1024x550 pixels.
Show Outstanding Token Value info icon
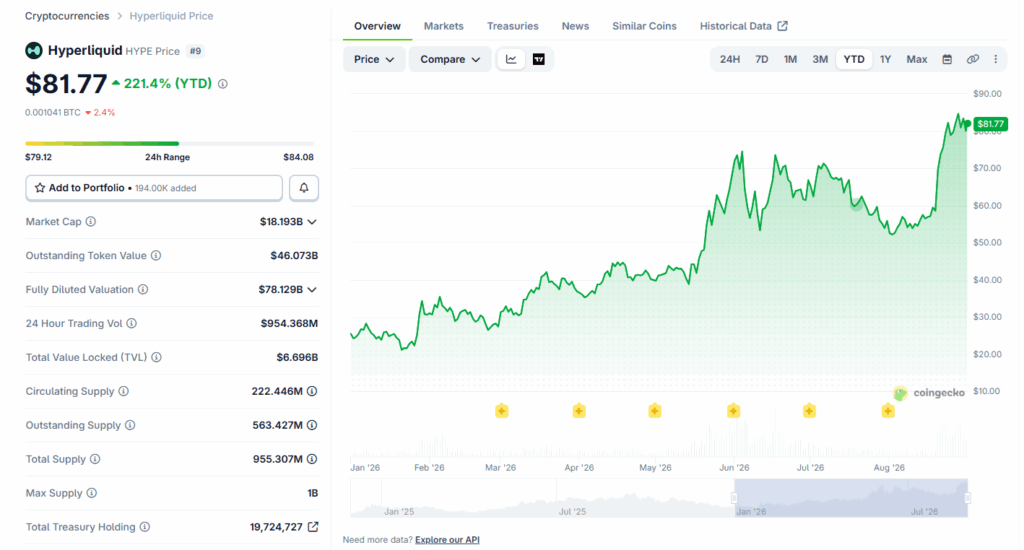coord(156,255)
